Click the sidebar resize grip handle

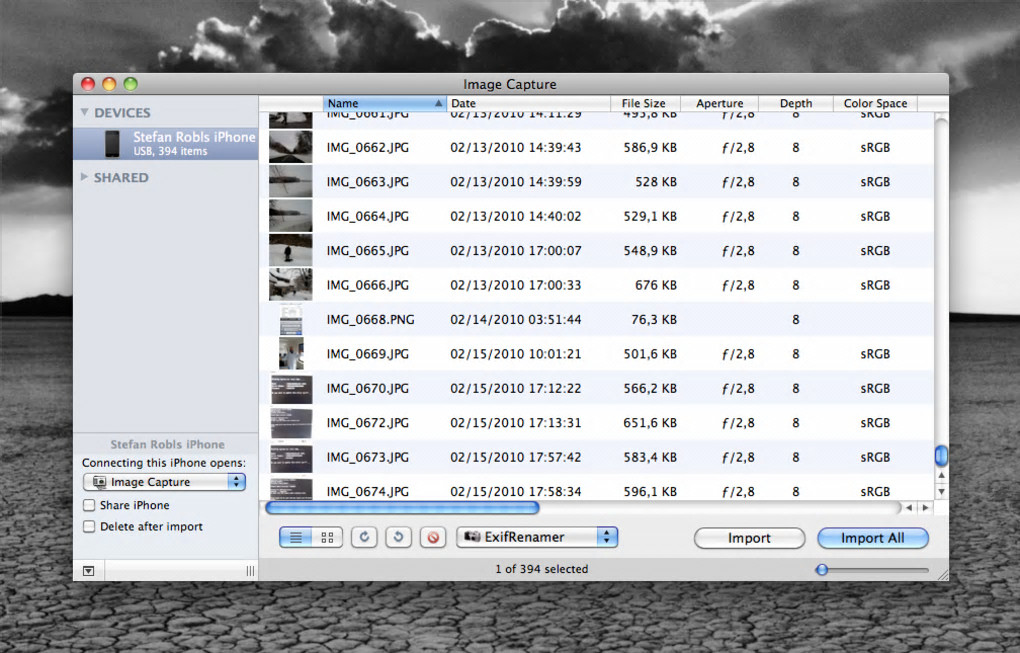pos(250,571)
